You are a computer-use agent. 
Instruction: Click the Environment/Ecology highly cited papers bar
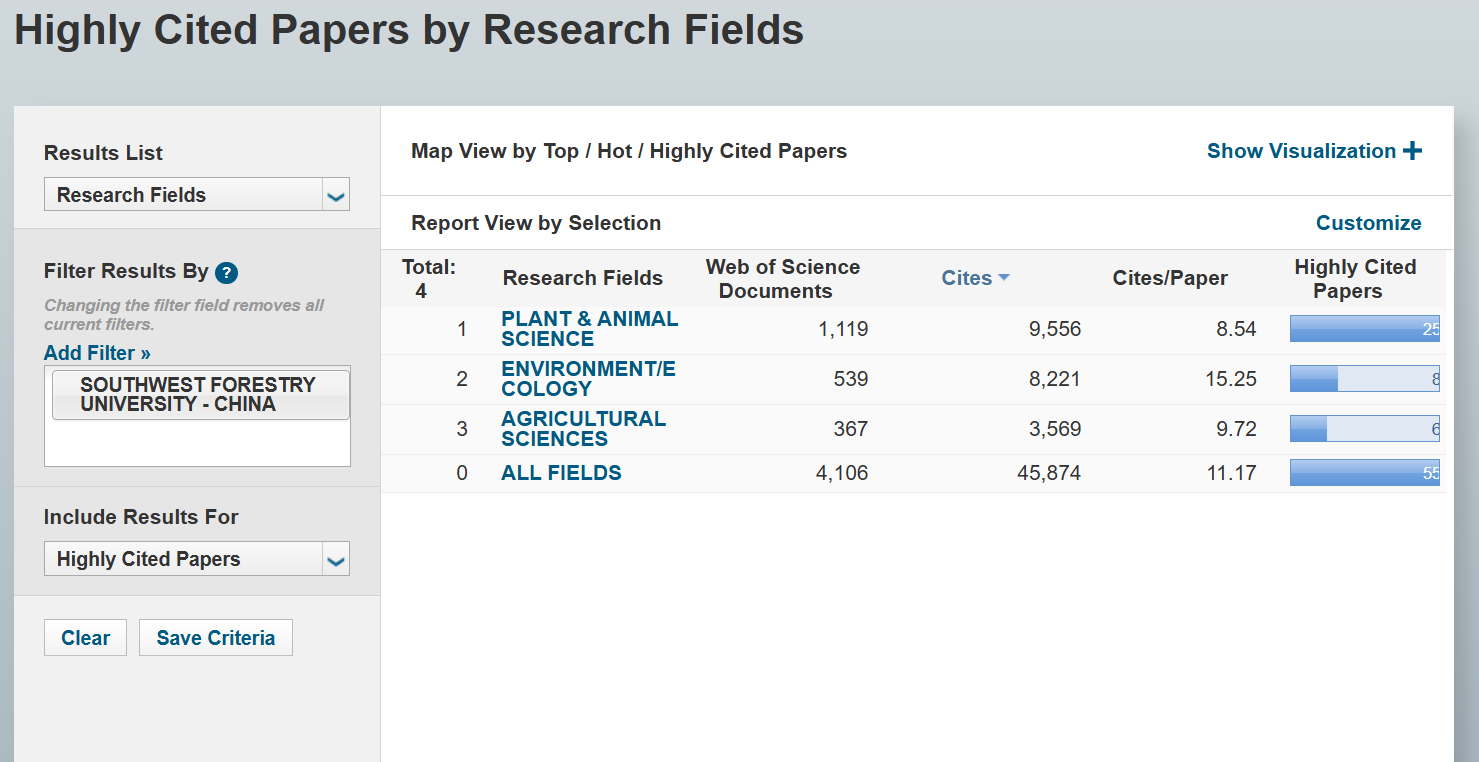(1364, 379)
